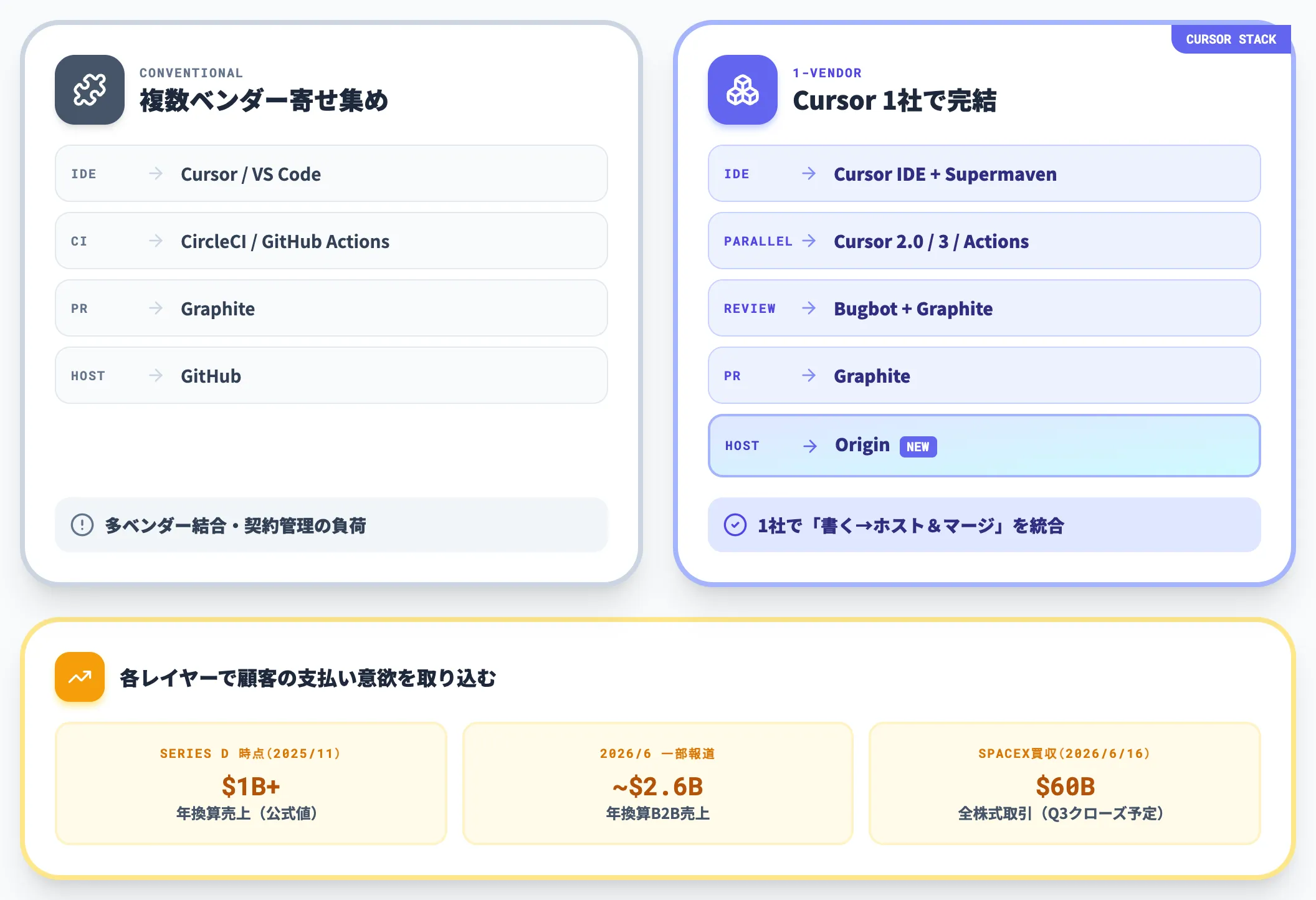1316x900 pixels.
Task: Click the checkmark circle icon in 1社で note
Action: coord(735,525)
